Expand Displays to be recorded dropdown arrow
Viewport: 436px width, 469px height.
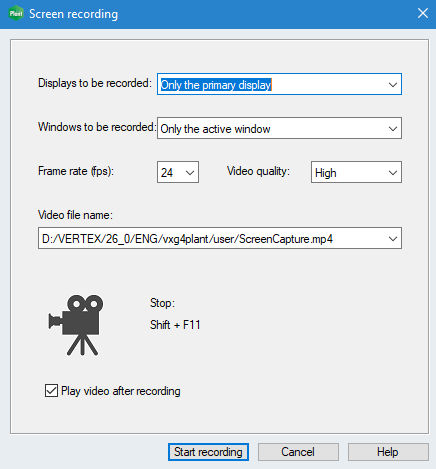(x=393, y=85)
